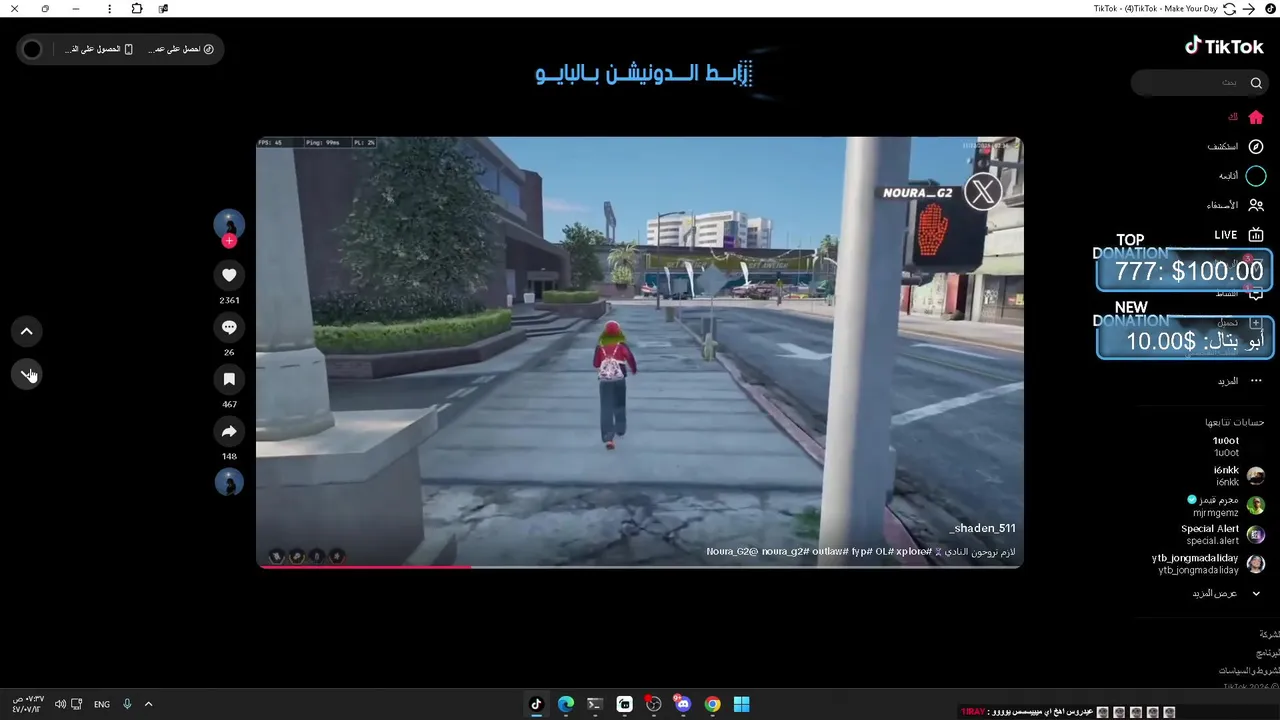
Task: Click the first control icon at video bottom-left
Action: pos(277,556)
